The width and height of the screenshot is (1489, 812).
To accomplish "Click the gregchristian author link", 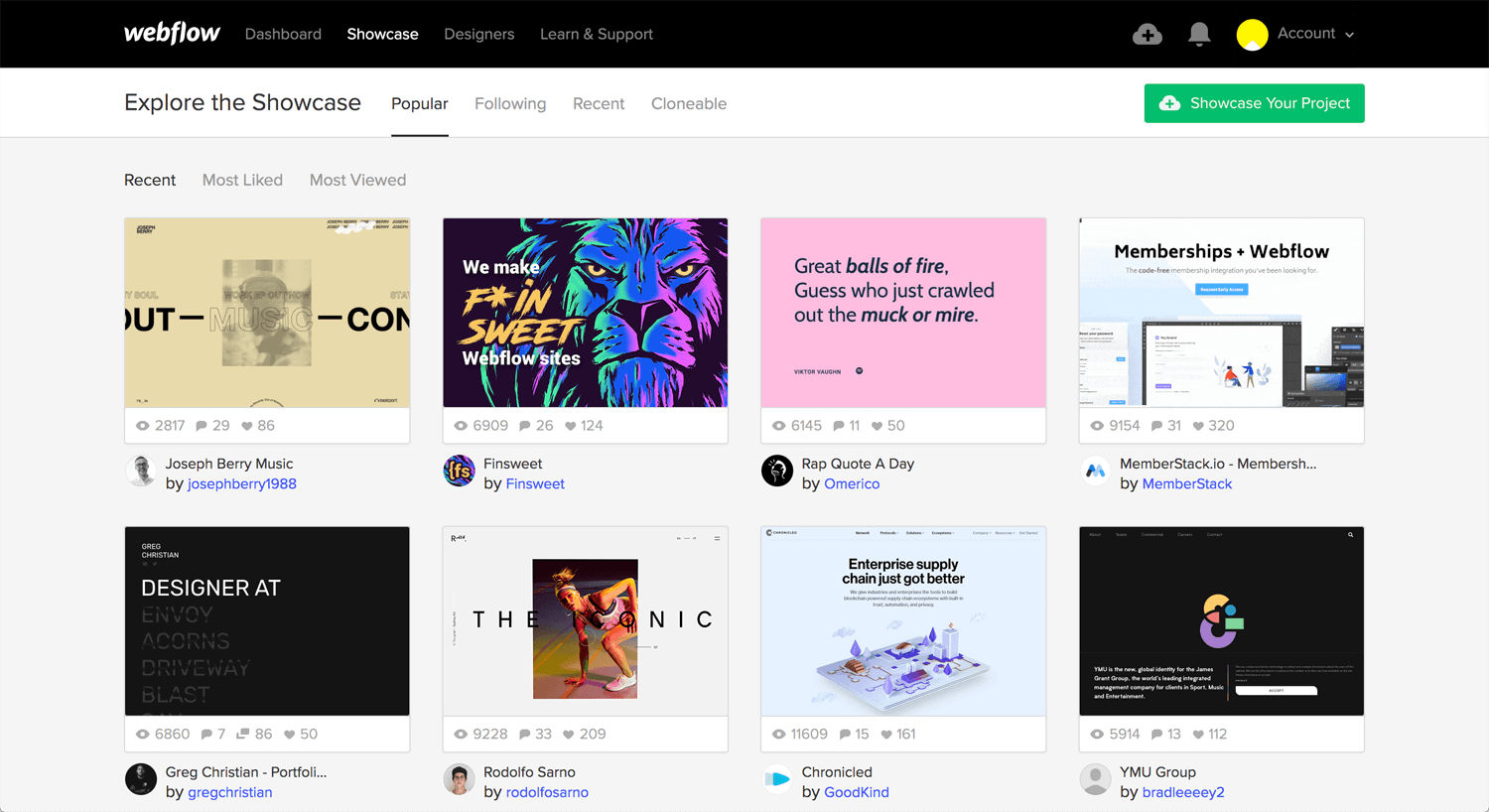I will tap(230, 793).
